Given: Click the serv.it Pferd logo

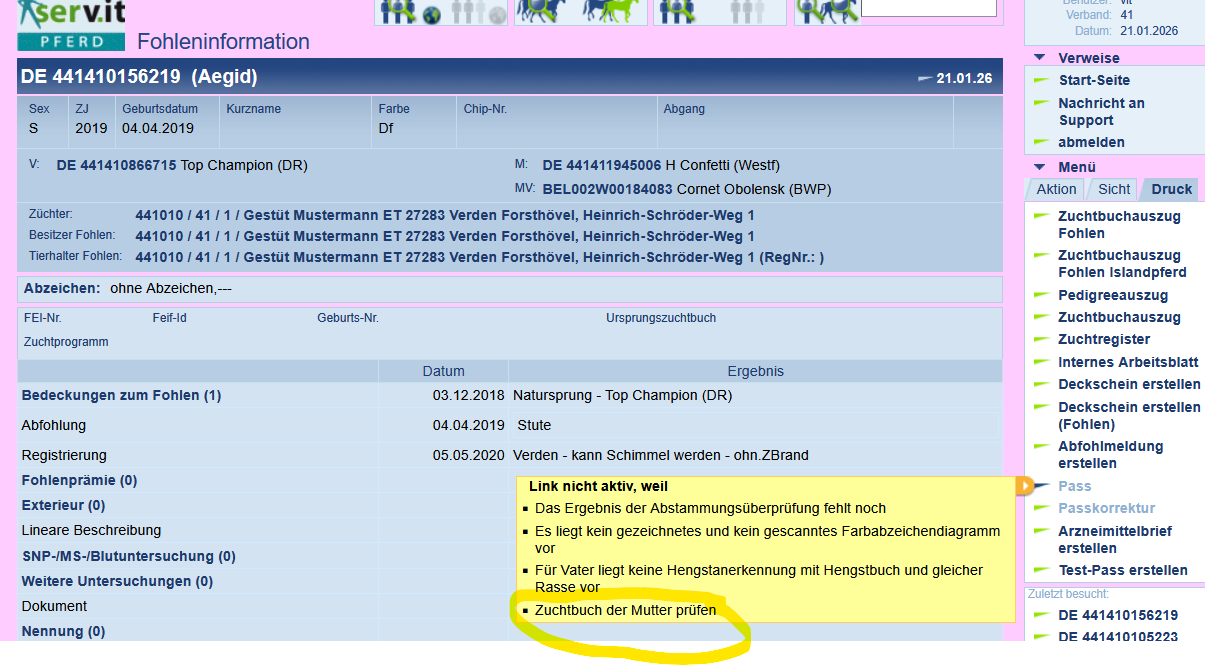Looking at the screenshot, I should tap(71, 25).
